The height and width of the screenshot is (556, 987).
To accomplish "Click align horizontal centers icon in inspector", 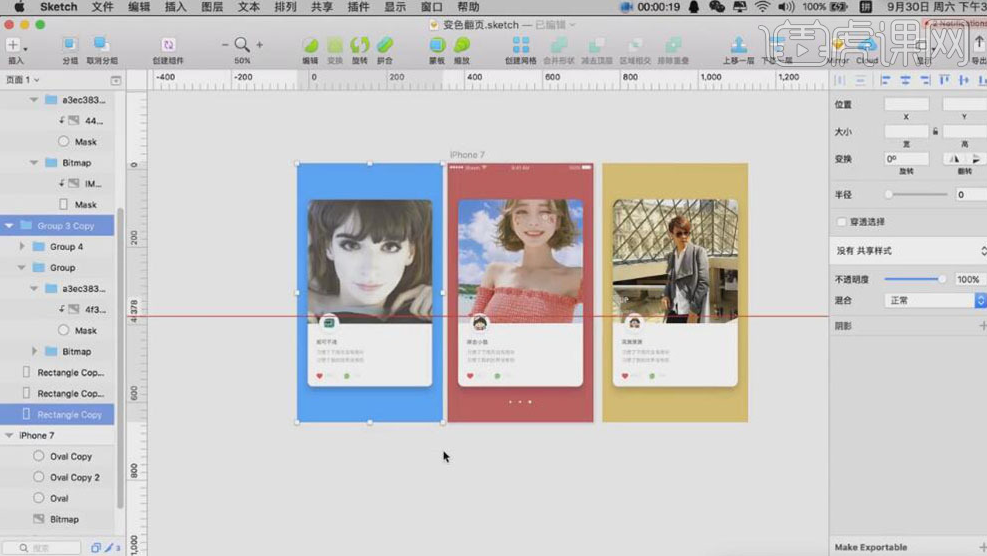I will 905,80.
